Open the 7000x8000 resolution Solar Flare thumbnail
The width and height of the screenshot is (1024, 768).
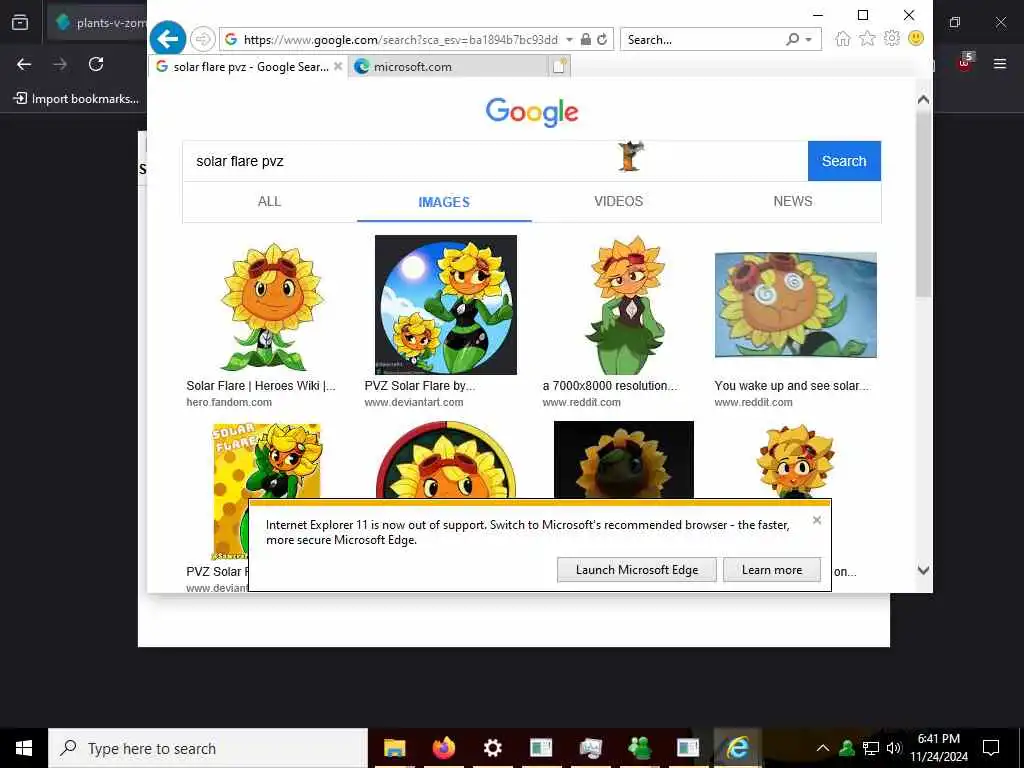pos(624,305)
